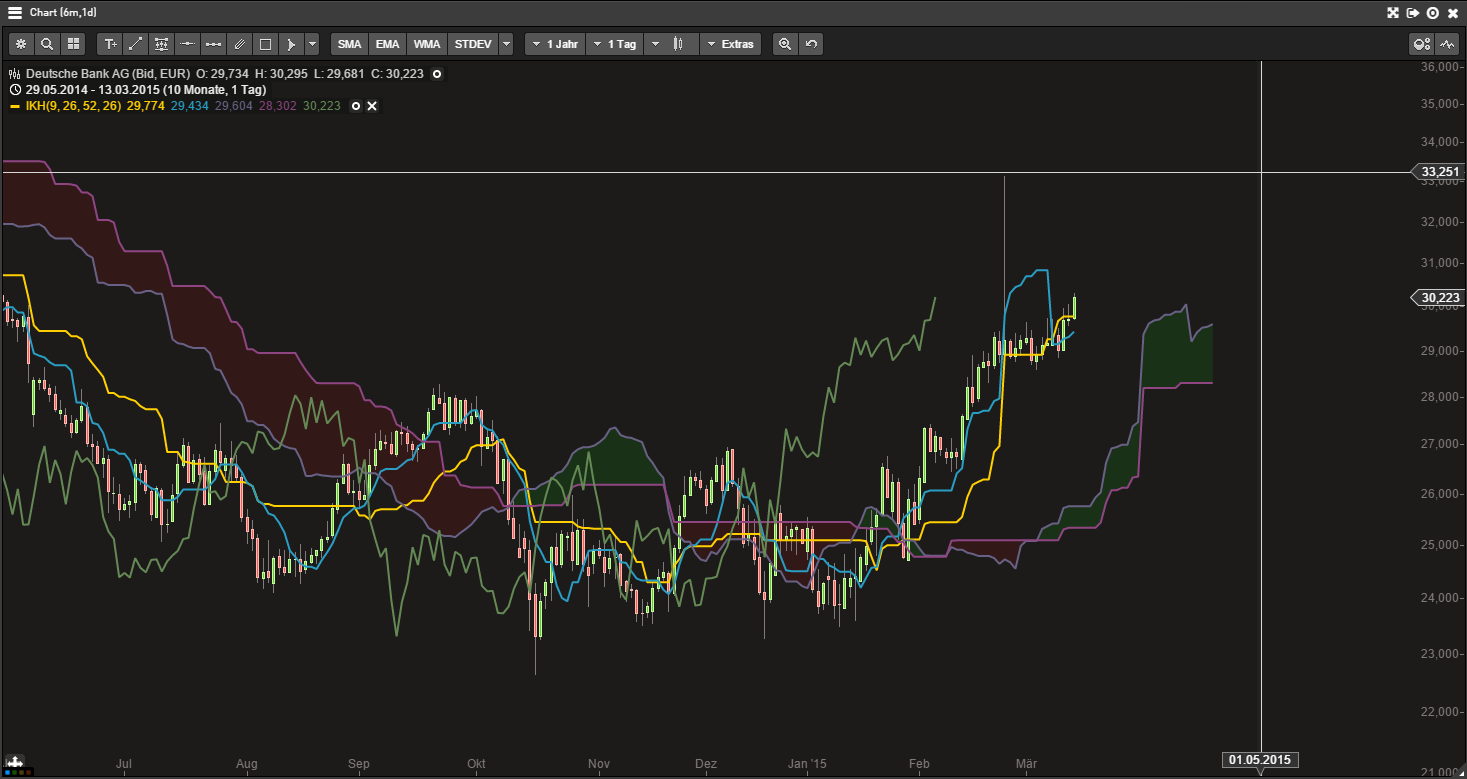Toggle the circle marker beside Deutsche Bank values
Viewport: 1467px width, 779px height.
[x=436, y=74]
